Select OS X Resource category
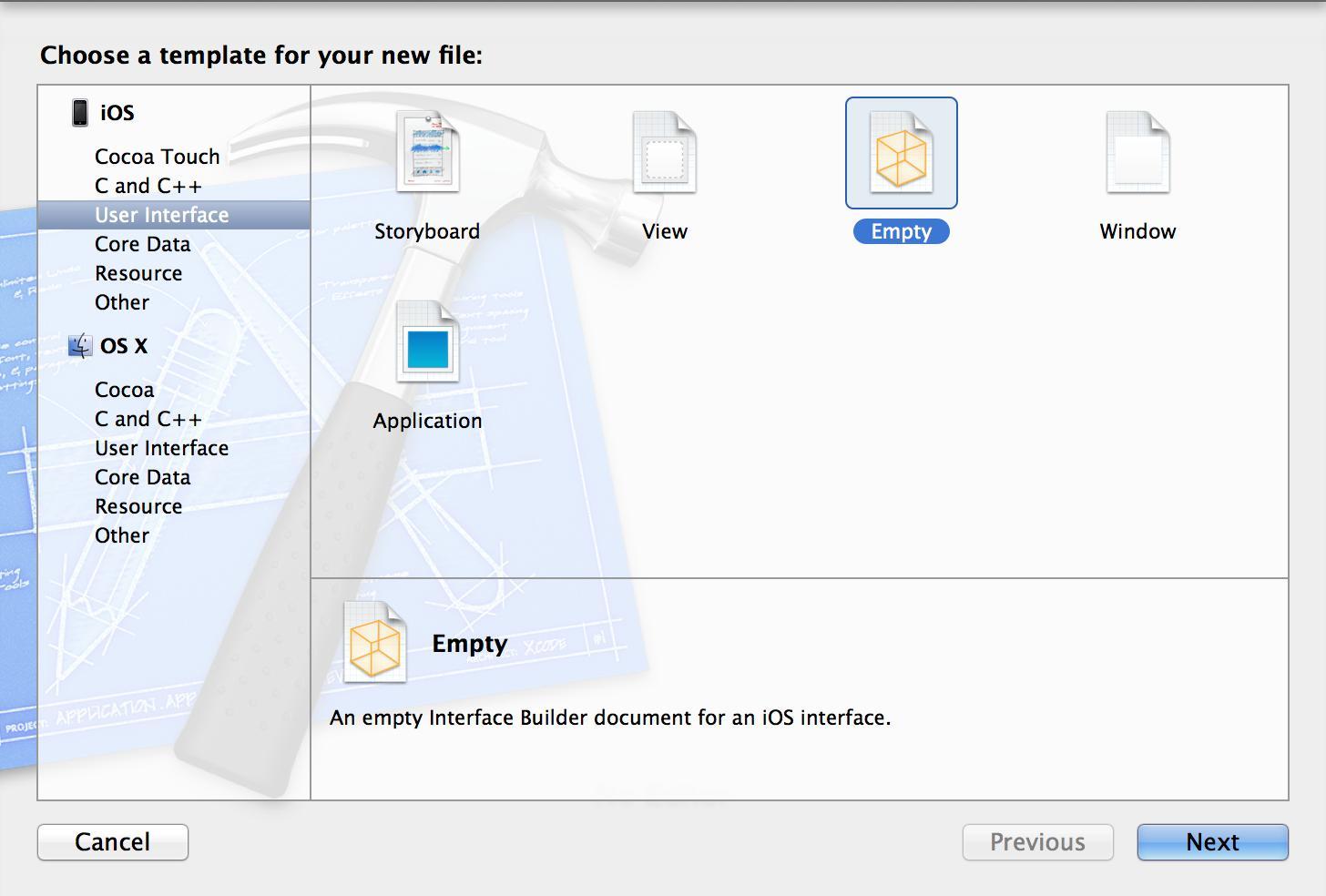This screenshot has height=896, width=1326. (138, 506)
